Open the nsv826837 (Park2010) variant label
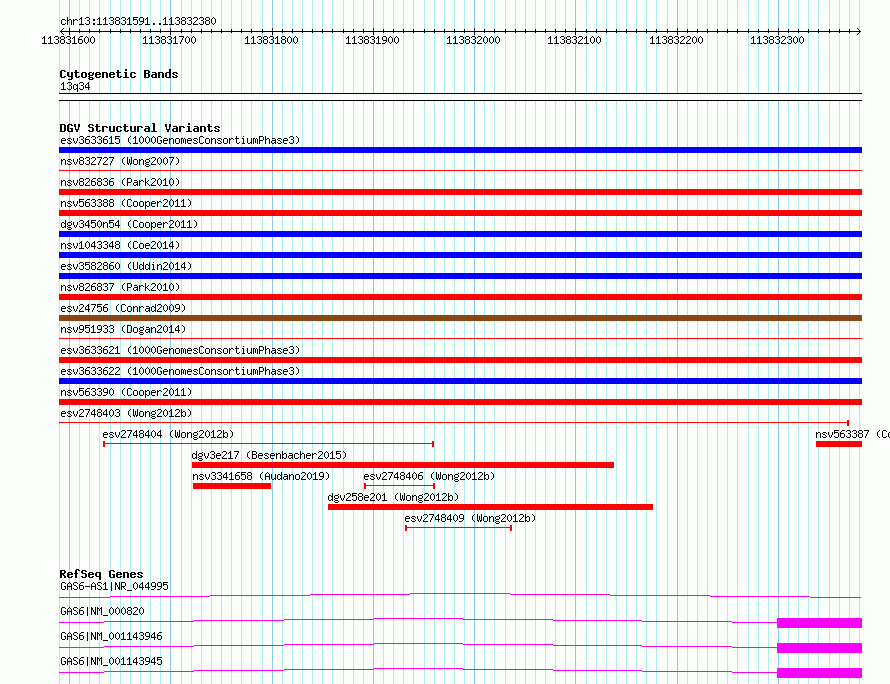Image resolution: width=890 pixels, height=684 pixels. point(120,287)
